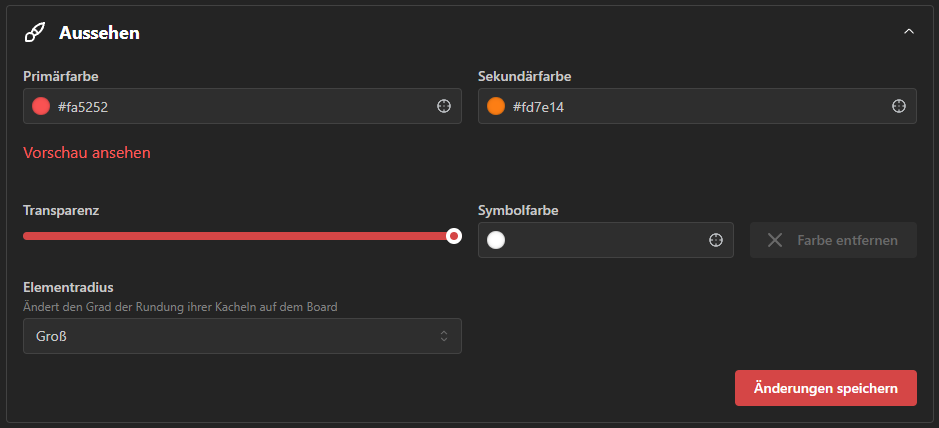Click the X icon in Farbe entfernen
Screen dimensions: 939x428
(x=775, y=240)
